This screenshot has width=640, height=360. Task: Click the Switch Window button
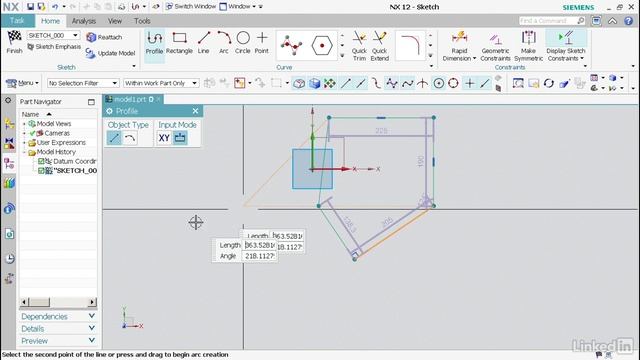coord(191,7)
